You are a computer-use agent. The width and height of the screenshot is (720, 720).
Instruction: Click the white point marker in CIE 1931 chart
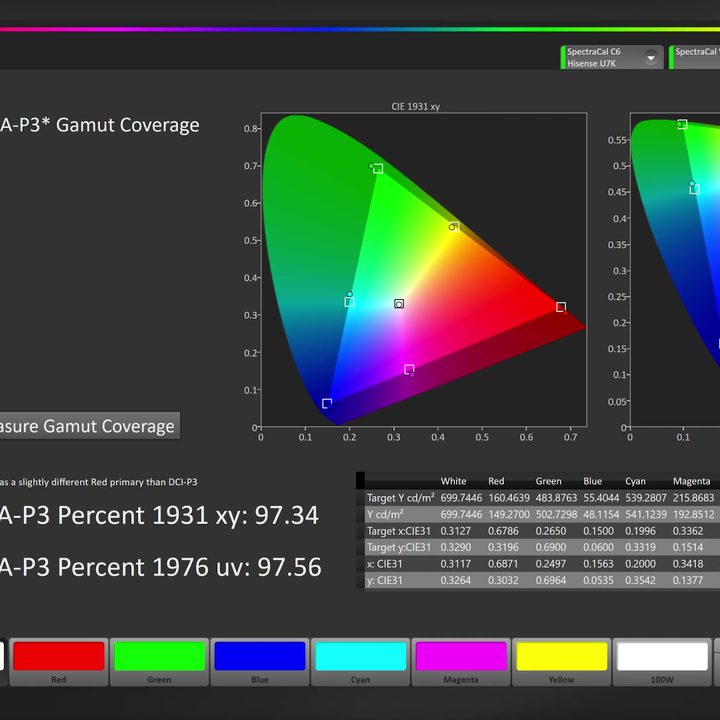(399, 304)
